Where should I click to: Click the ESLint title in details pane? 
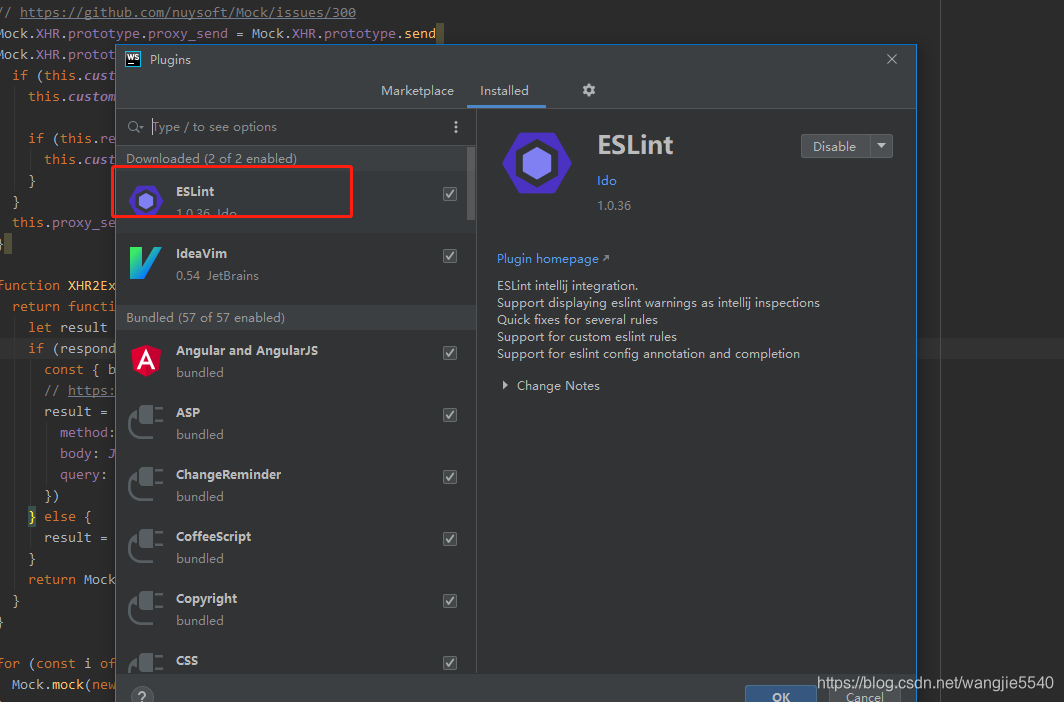[635, 145]
